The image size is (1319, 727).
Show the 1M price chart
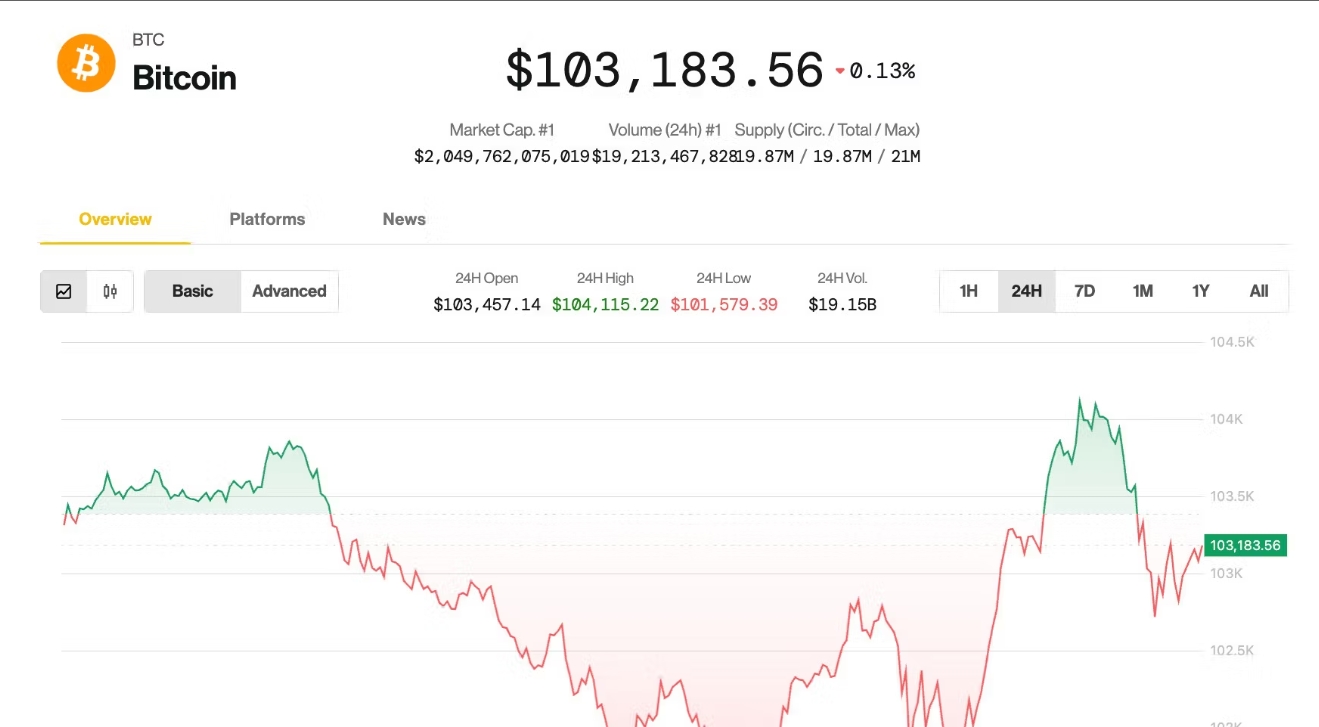1142,291
